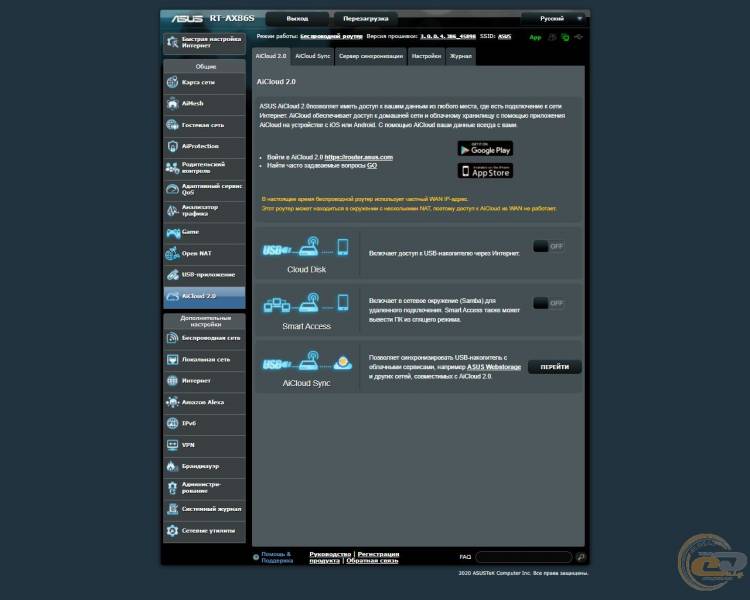Click the Smart Access illustration
The height and width of the screenshot is (600, 750).
(x=306, y=303)
